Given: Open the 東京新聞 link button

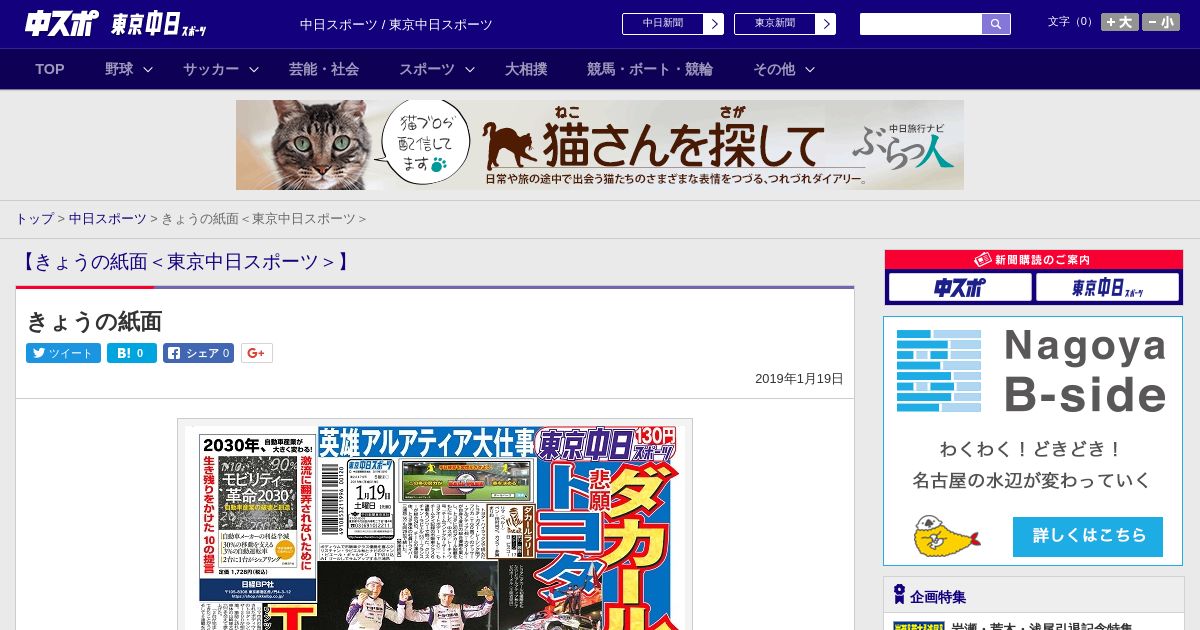Looking at the screenshot, I should point(774,24).
